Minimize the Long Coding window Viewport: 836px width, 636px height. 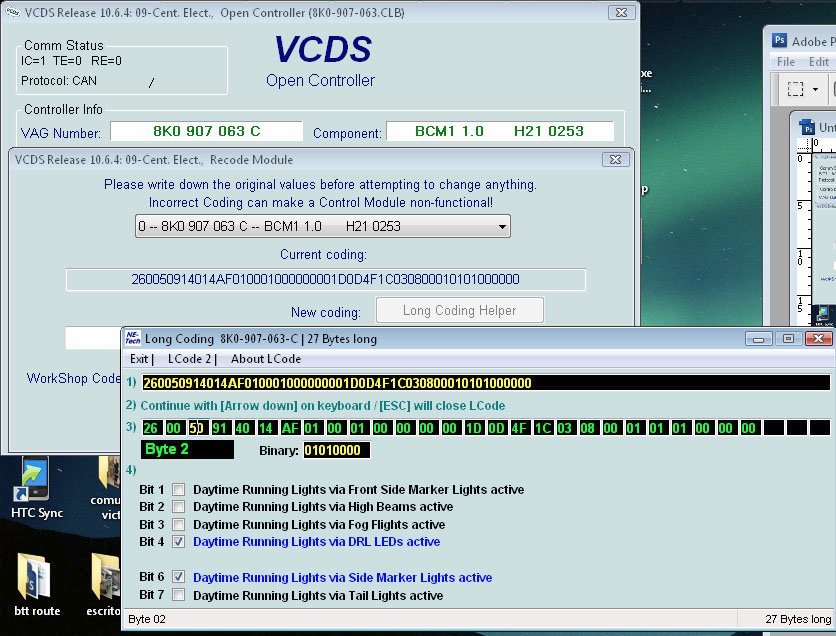pos(758,339)
